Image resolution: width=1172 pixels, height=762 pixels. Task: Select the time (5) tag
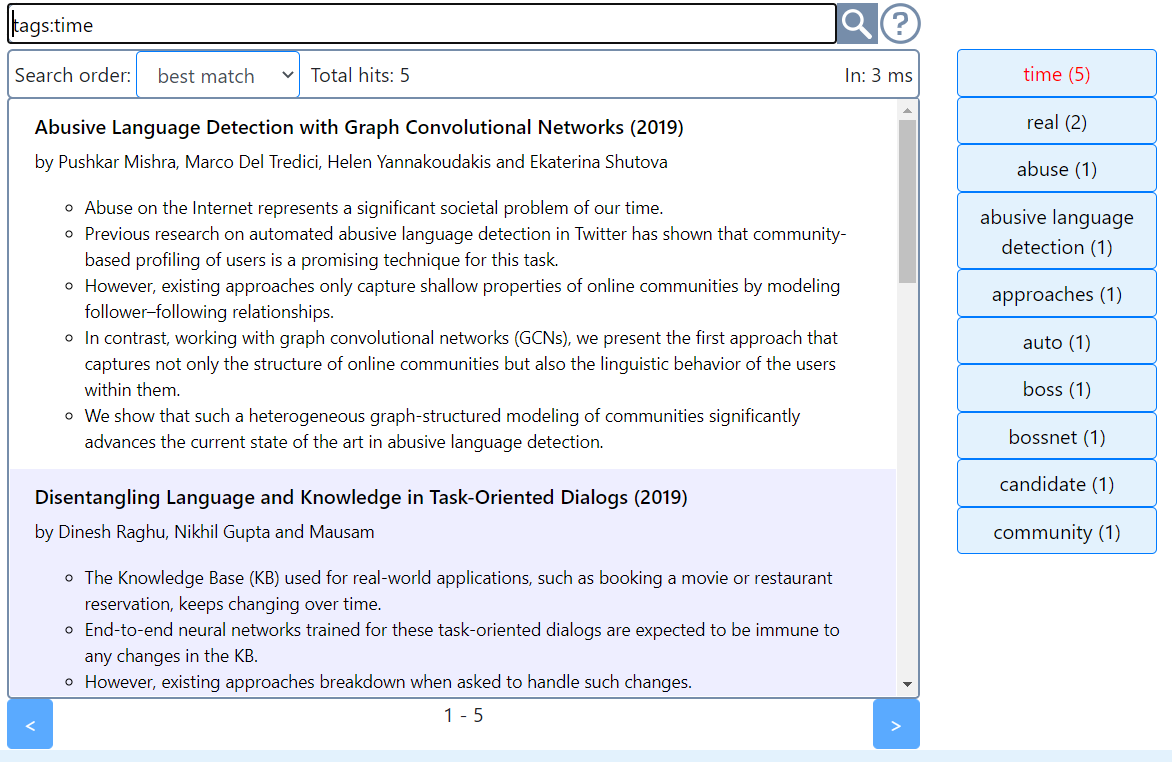1056,73
